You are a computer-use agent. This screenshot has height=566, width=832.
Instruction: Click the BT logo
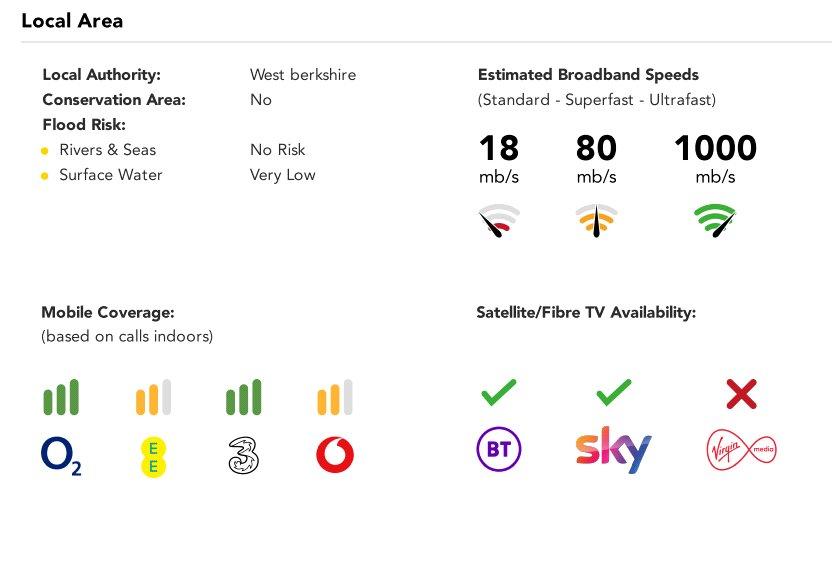(499, 449)
